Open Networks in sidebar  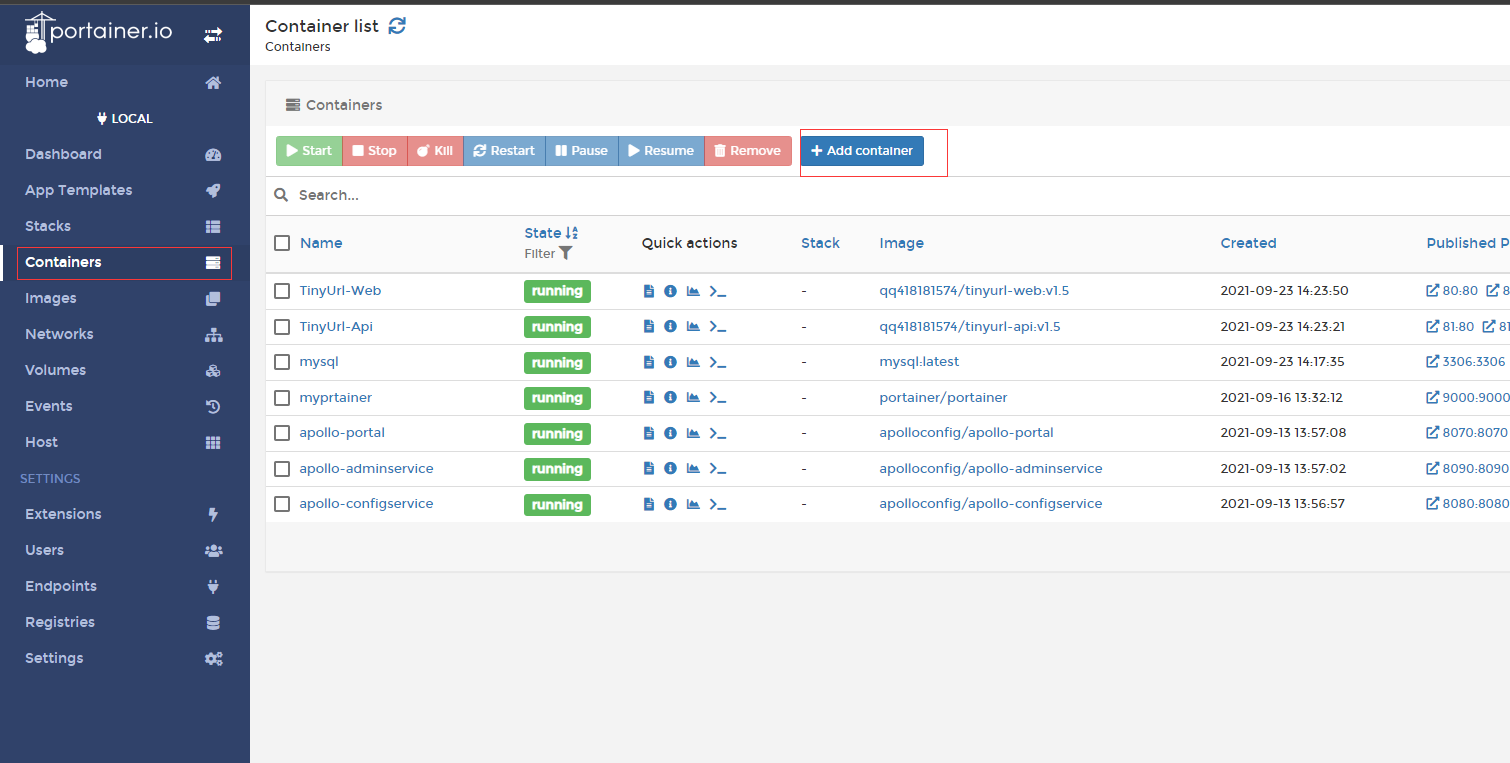[x=124, y=334]
